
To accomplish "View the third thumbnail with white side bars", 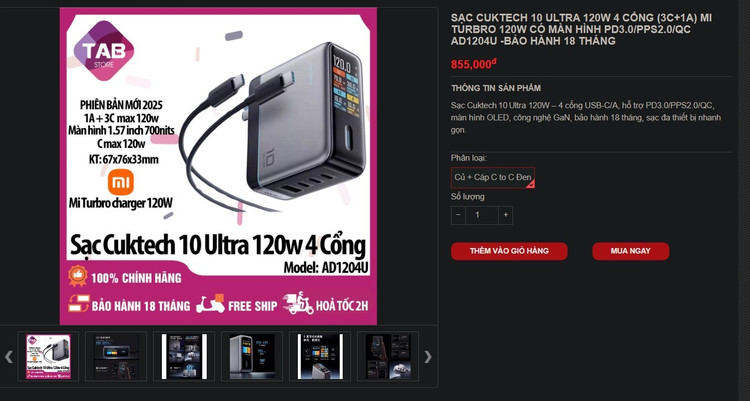I will (x=184, y=356).
